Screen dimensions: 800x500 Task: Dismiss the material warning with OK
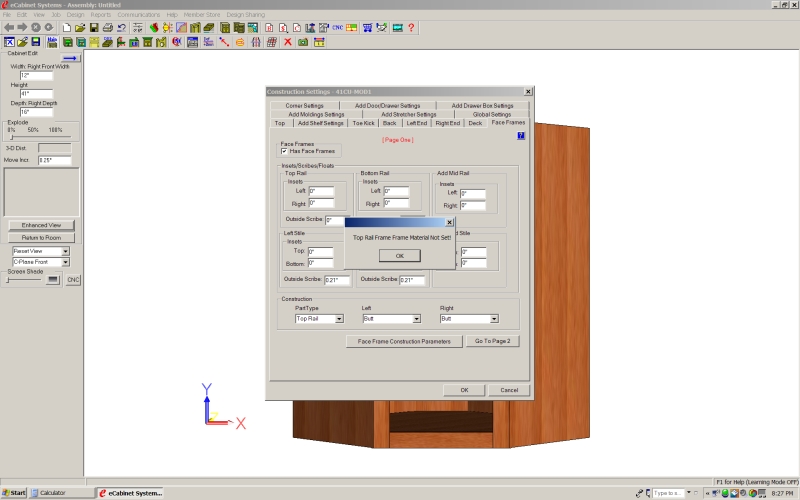coord(400,256)
